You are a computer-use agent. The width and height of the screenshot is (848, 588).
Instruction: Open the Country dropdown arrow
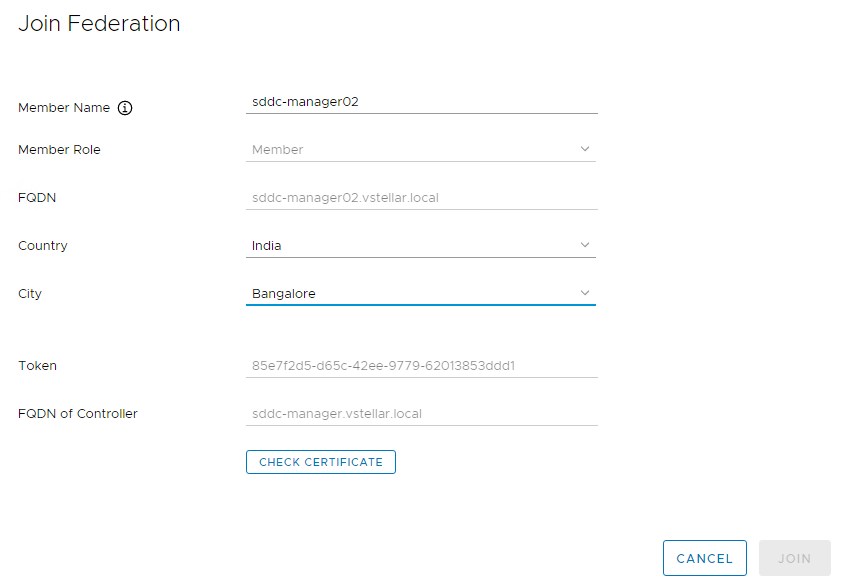pyautogui.click(x=585, y=245)
